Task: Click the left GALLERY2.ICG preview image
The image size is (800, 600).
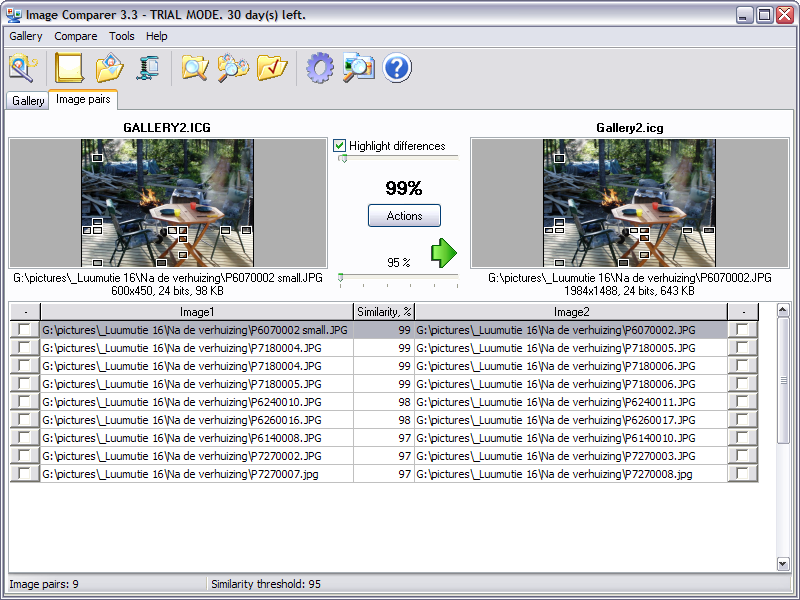Action: pos(167,203)
